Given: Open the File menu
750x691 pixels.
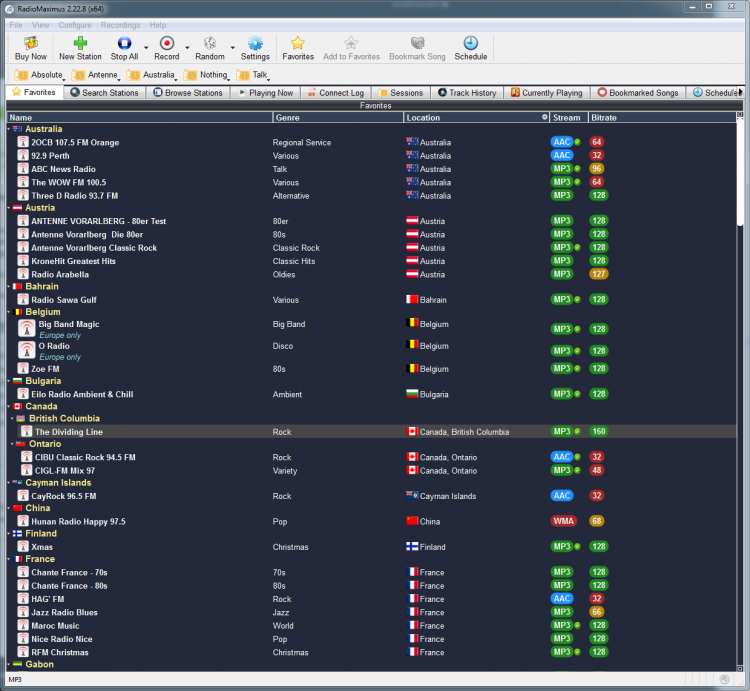Looking at the screenshot, I should pos(16,25).
